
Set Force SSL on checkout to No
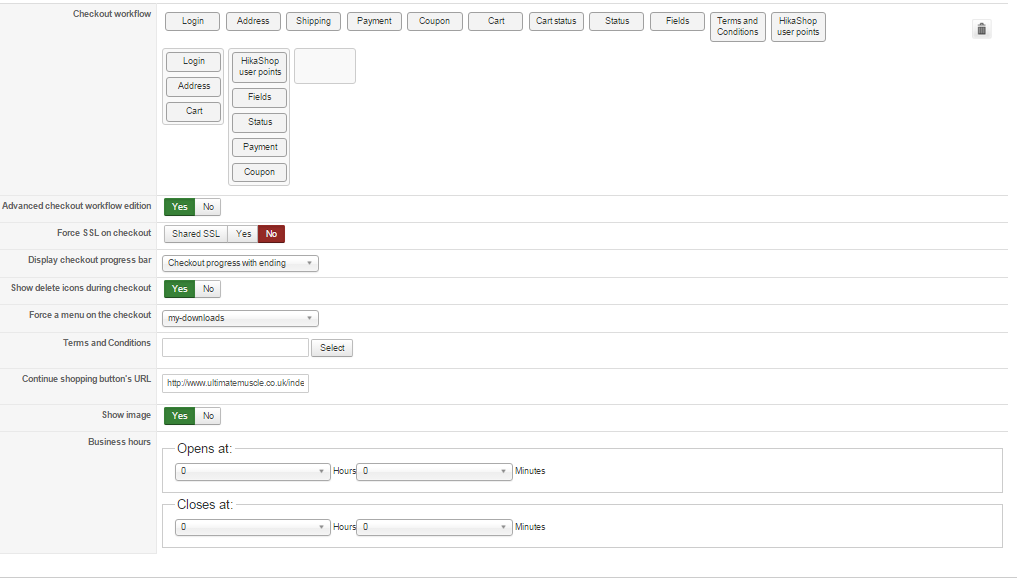pyautogui.click(x=271, y=234)
